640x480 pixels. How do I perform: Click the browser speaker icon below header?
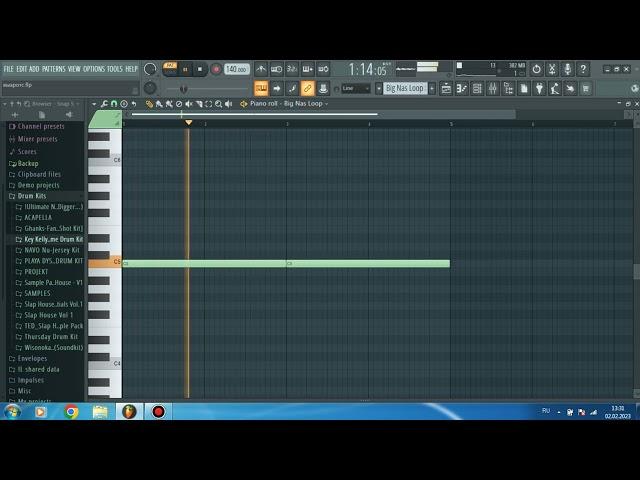click(x=69, y=115)
